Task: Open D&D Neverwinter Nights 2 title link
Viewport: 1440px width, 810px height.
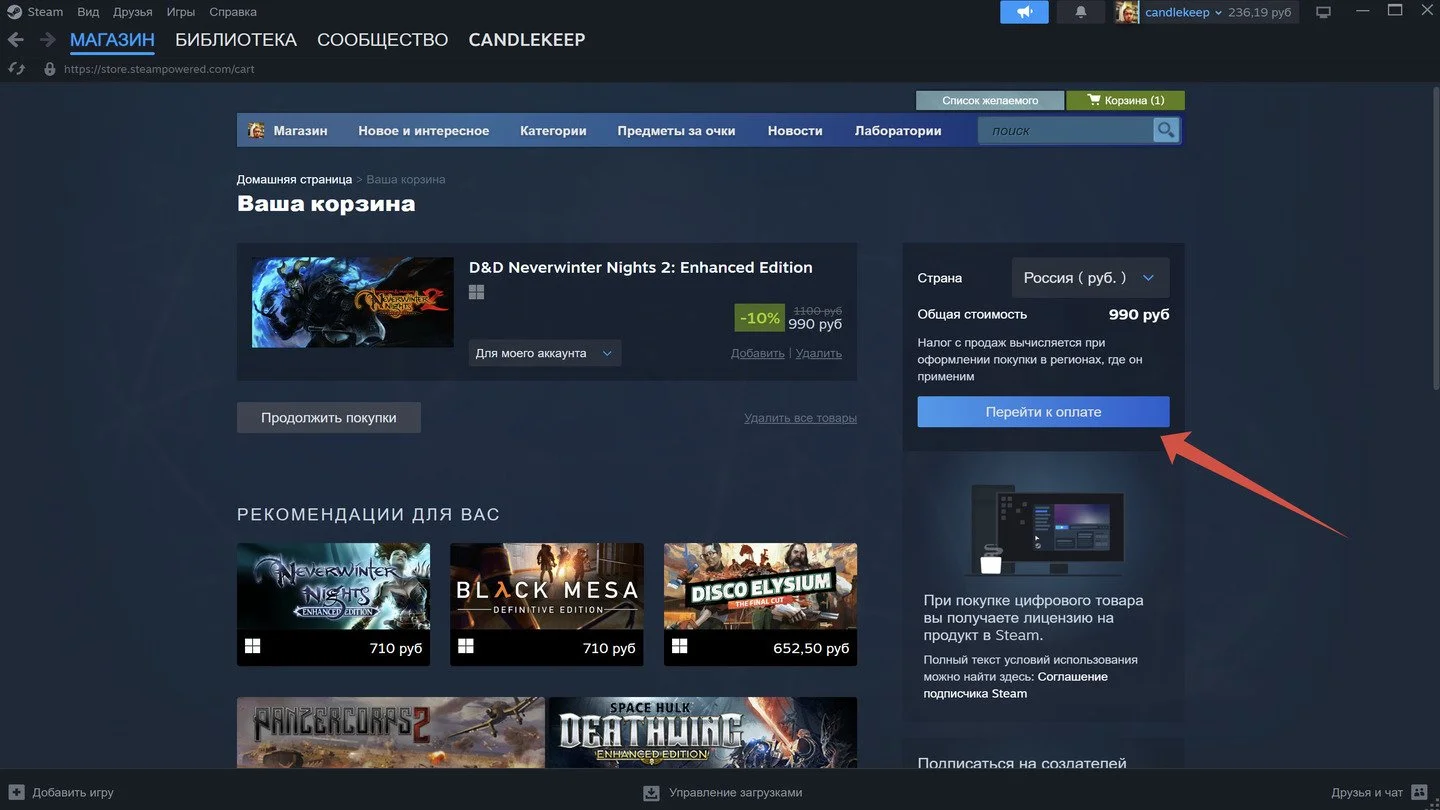Action: (x=640, y=267)
